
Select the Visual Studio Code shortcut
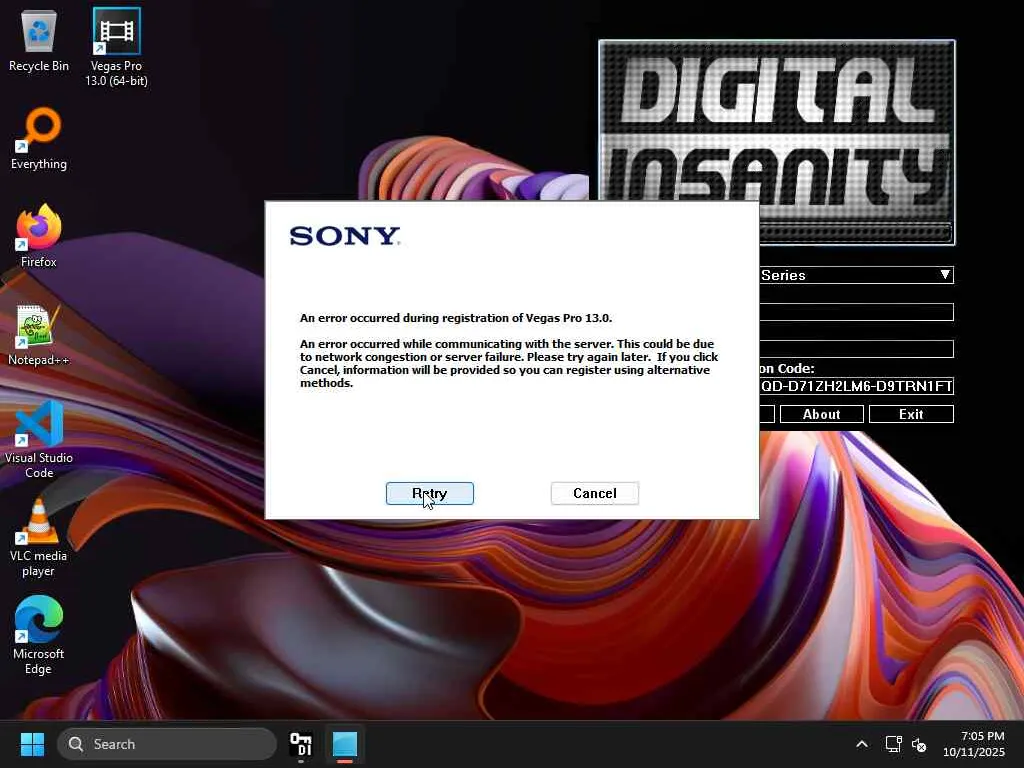pos(39,440)
